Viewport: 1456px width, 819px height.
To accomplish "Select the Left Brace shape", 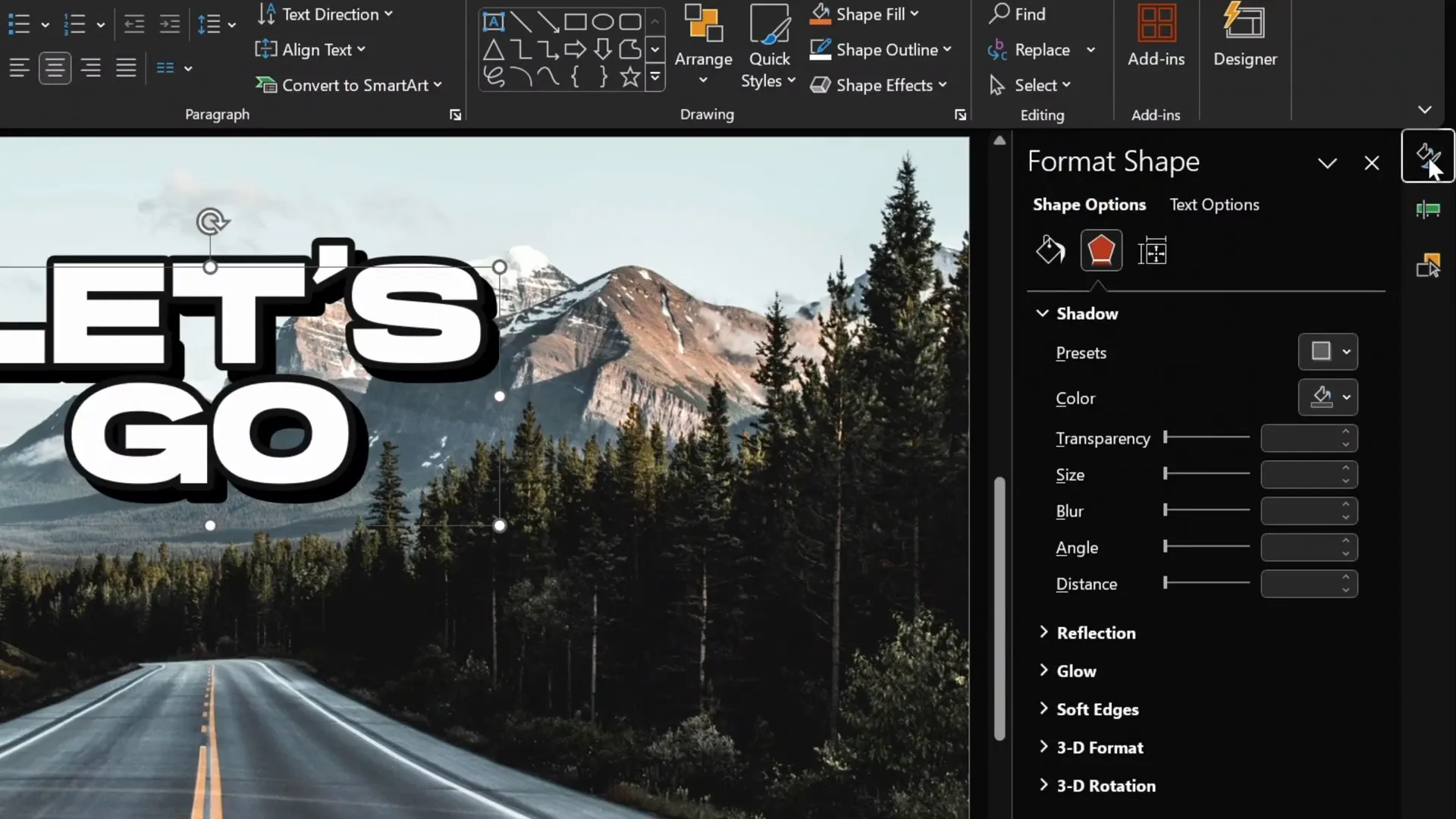I will pyautogui.click(x=576, y=77).
